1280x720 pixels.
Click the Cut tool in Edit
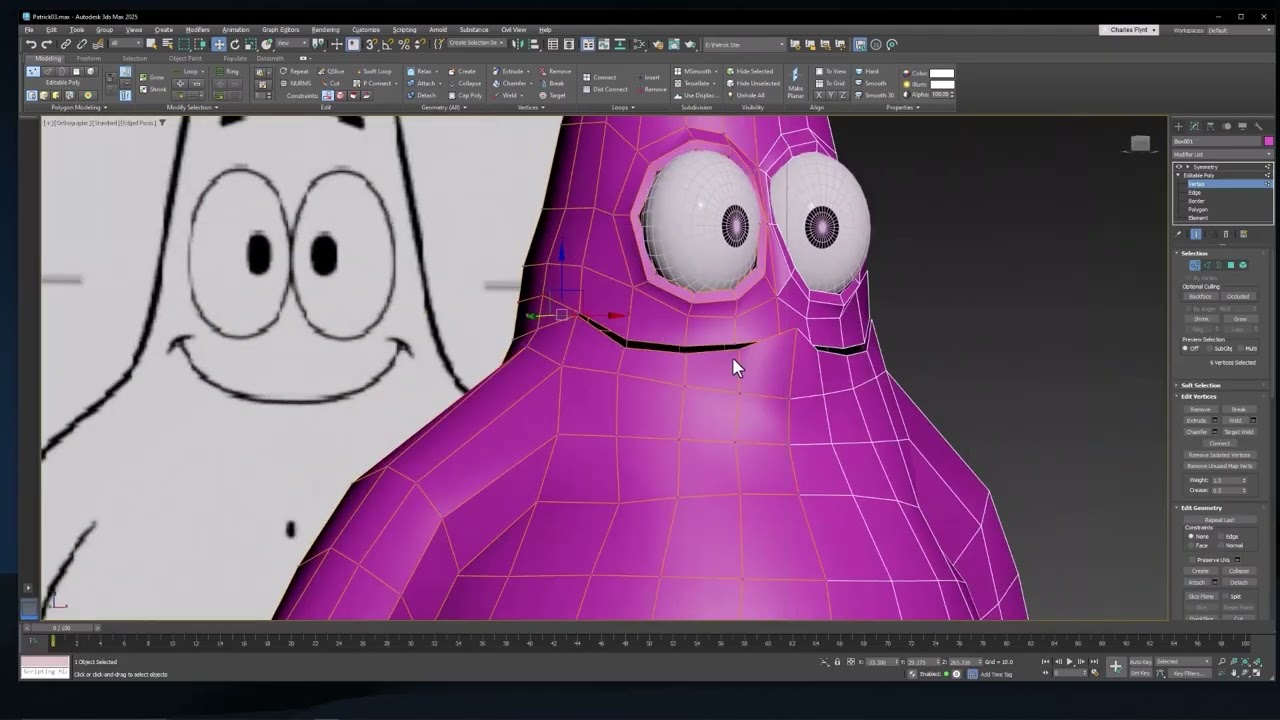tap(331, 83)
